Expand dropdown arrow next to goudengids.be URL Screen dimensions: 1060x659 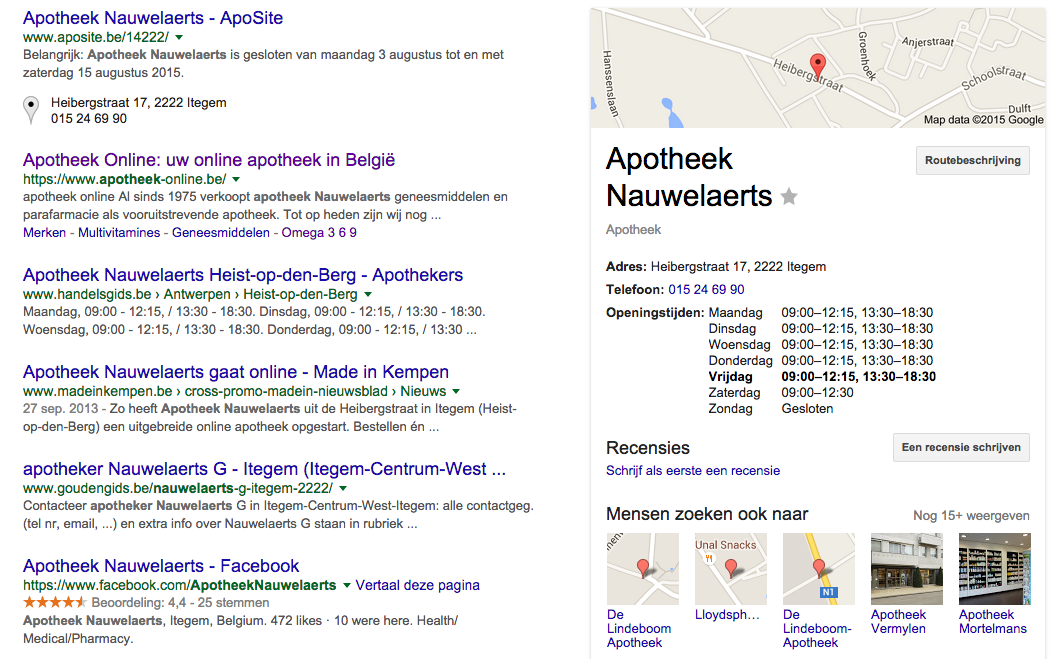tap(343, 489)
